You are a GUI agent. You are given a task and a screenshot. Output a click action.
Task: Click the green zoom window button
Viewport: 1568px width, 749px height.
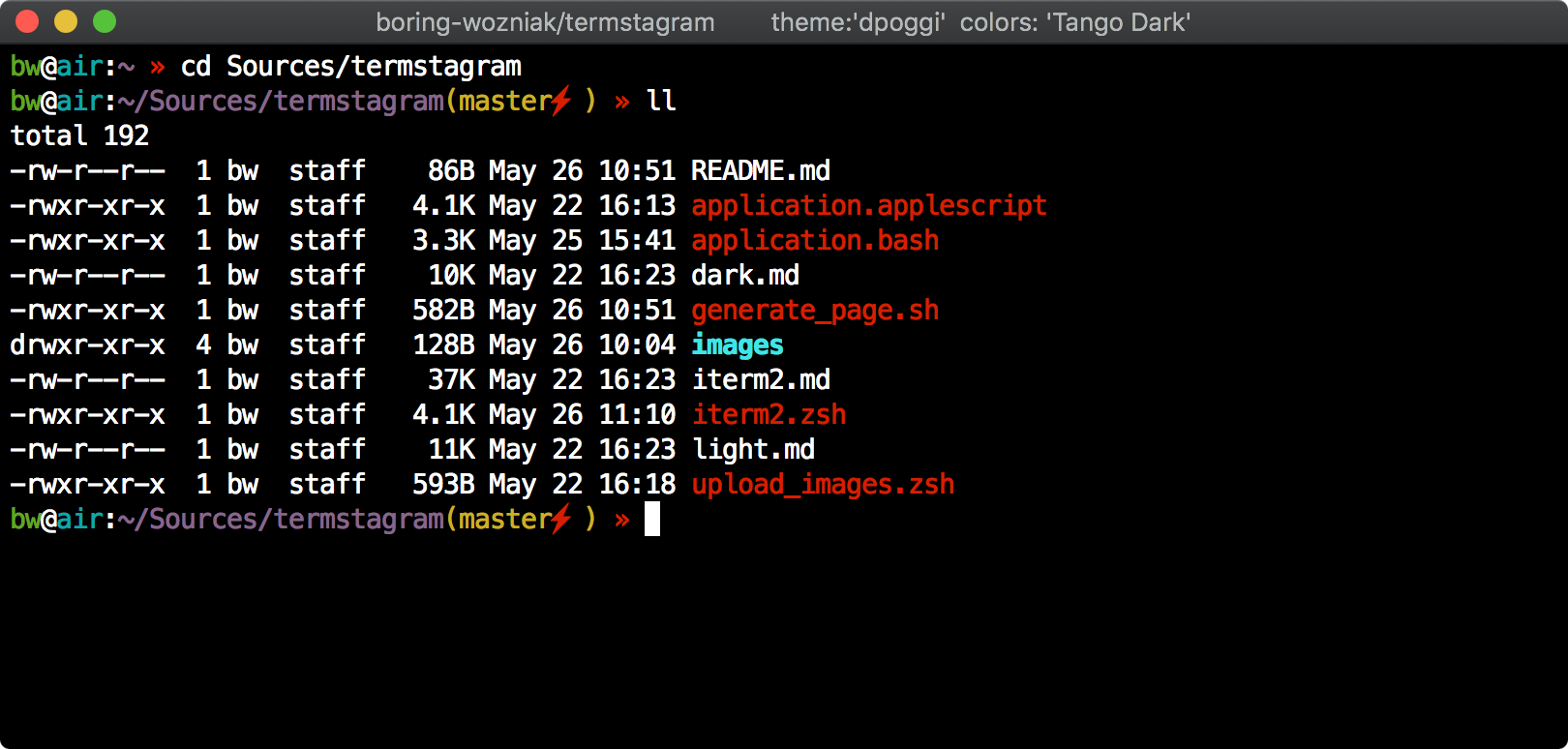click(105, 21)
